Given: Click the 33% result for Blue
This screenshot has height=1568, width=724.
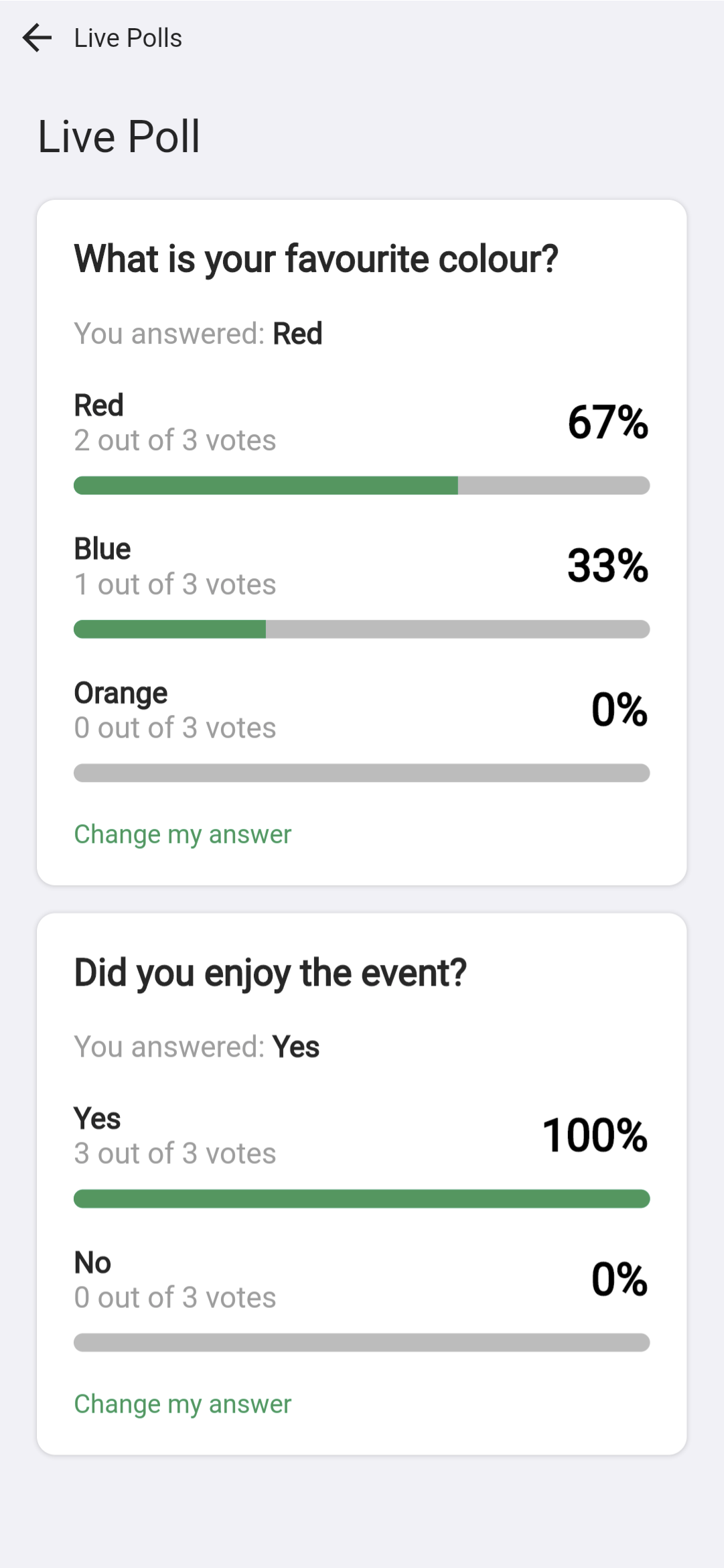Looking at the screenshot, I should [608, 566].
